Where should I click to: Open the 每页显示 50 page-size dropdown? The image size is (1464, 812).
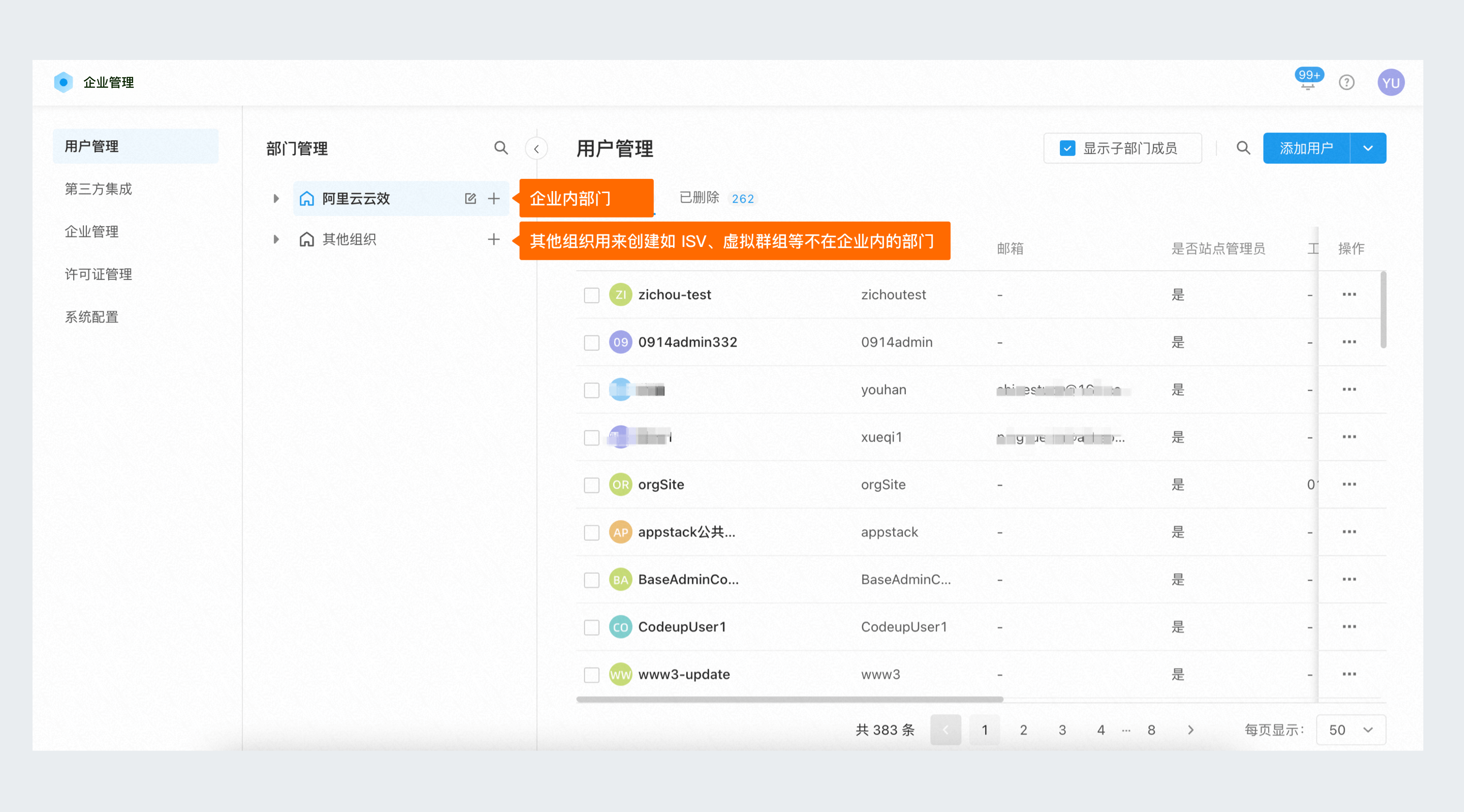1351,730
